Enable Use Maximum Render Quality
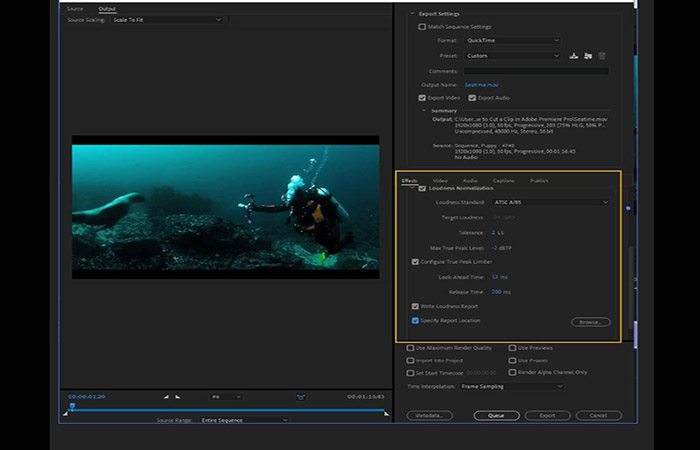This screenshot has width=700, height=450. pos(410,348)
